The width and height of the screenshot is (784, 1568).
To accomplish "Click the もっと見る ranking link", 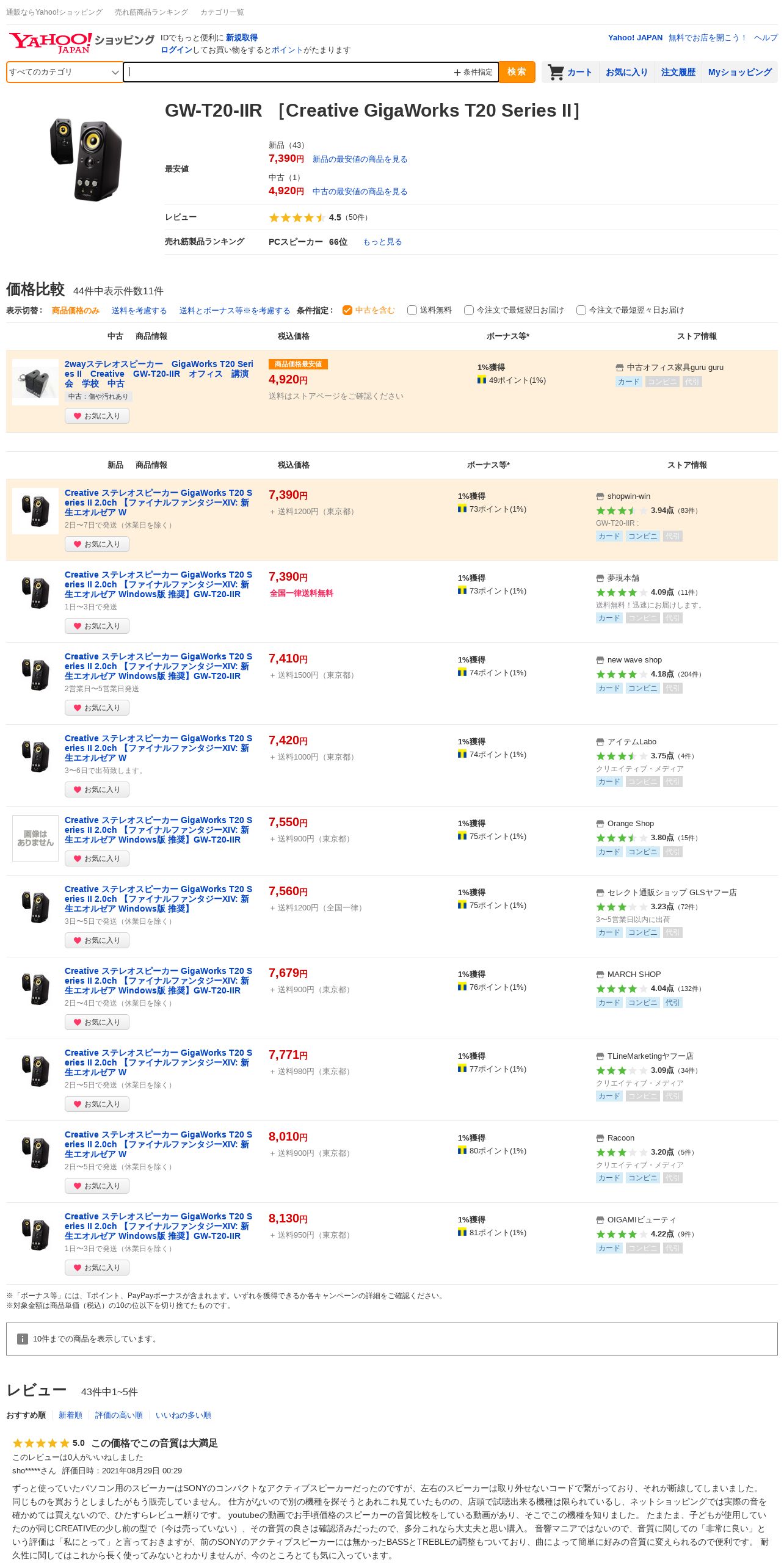I will point(382,242).
